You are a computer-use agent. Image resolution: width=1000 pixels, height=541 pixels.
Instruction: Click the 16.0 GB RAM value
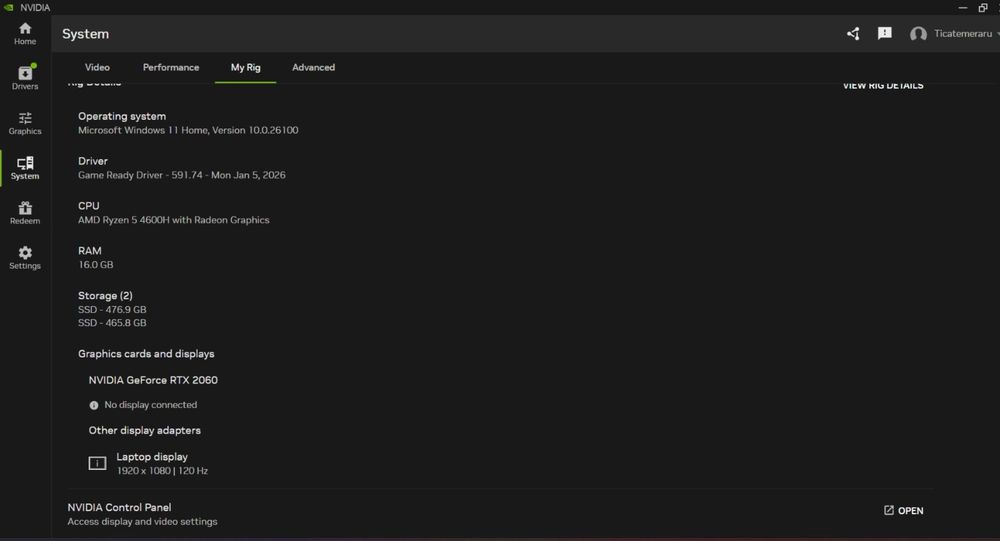(x=96, y=265)
